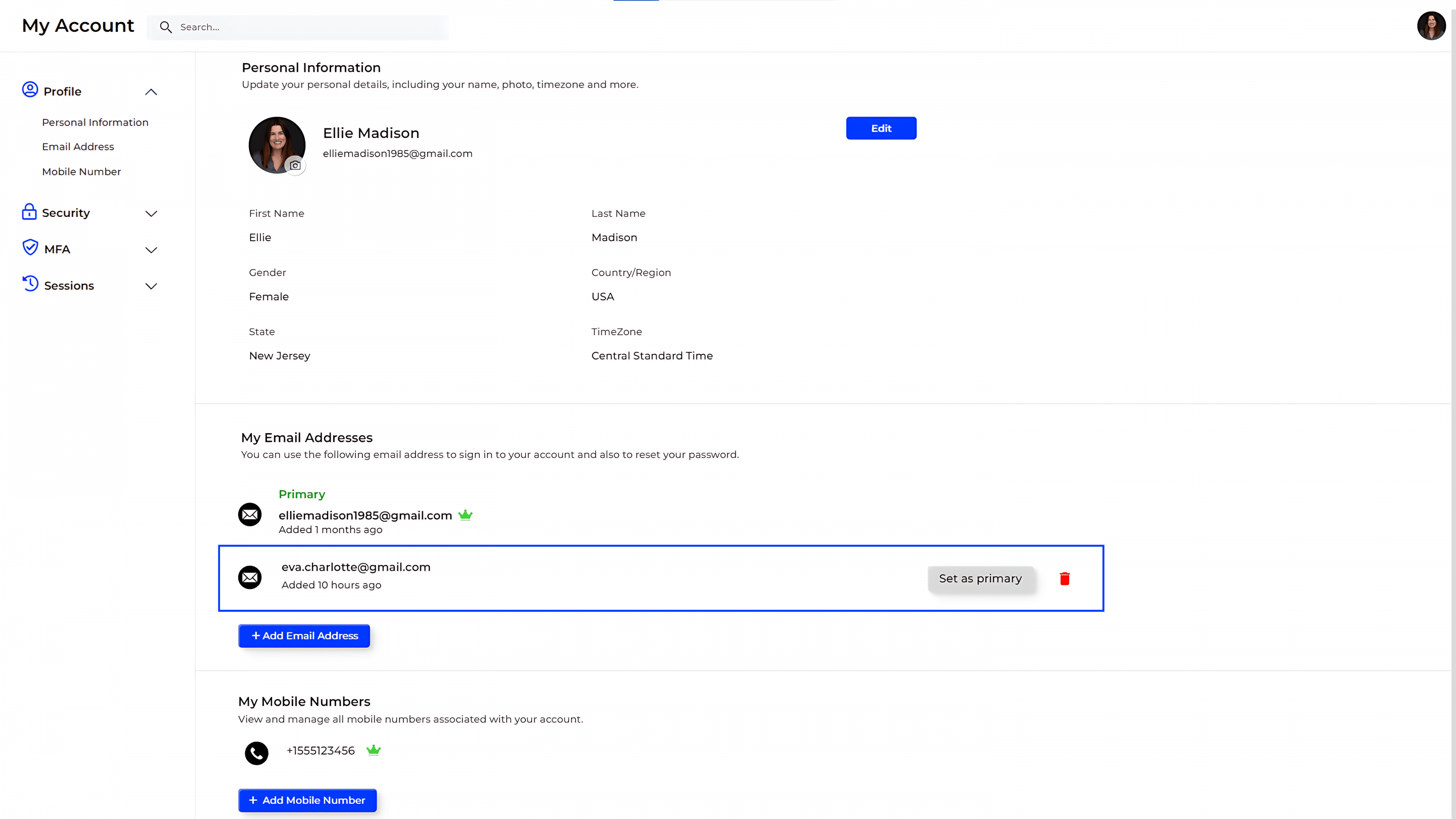Open the user avatar menu in header
The height and width of the screenshot is (819, 1456).
(1431, 25)
